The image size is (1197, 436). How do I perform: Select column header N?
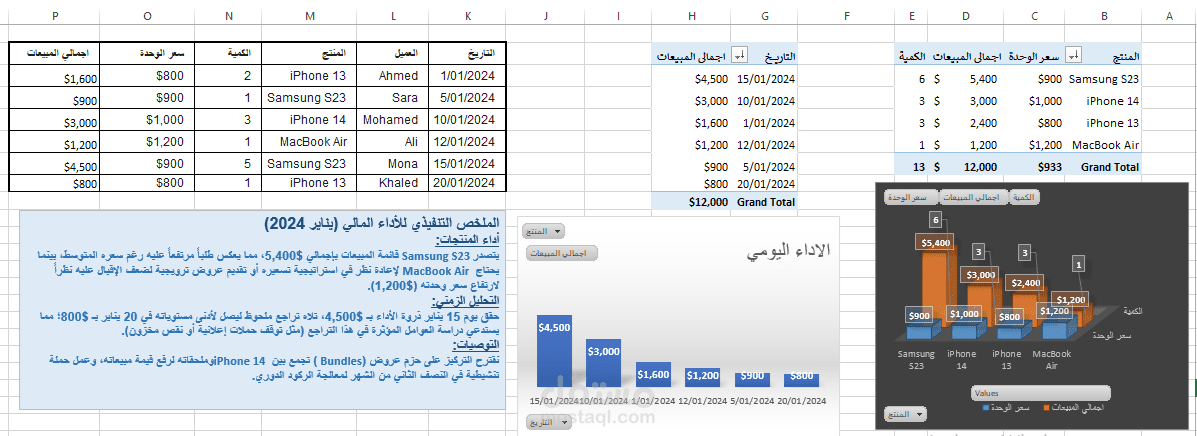[x=229, y=15]
